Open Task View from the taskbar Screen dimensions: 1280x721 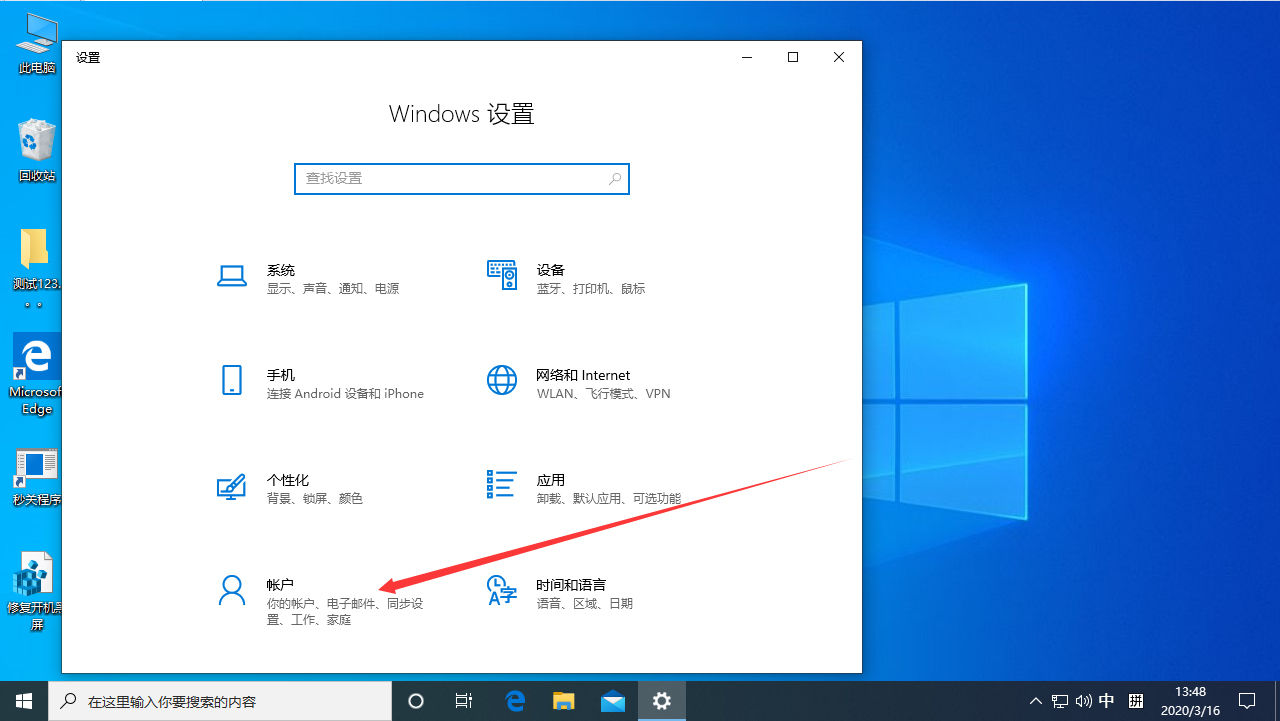click(464, 701)
